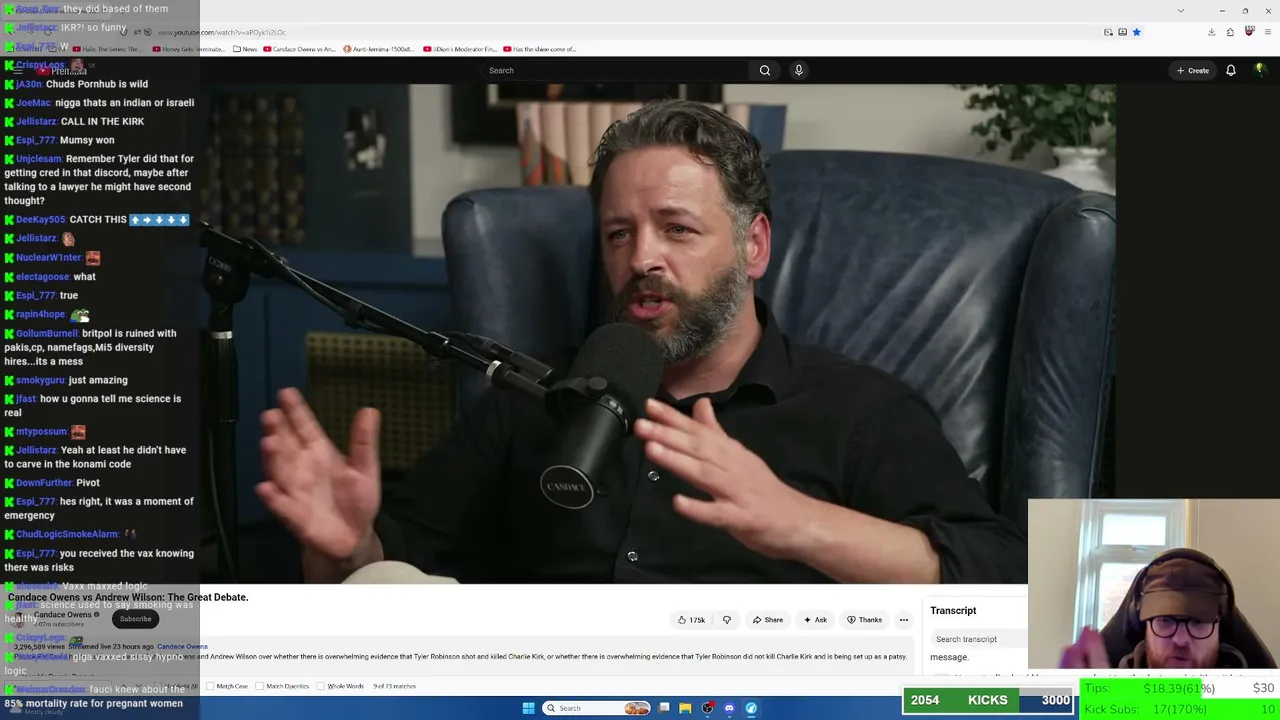Image resolution: width=1280 pixels, height=720 pixels.
Task: Open the browser extensions puzzle icon
Action: click(1231, 32)
